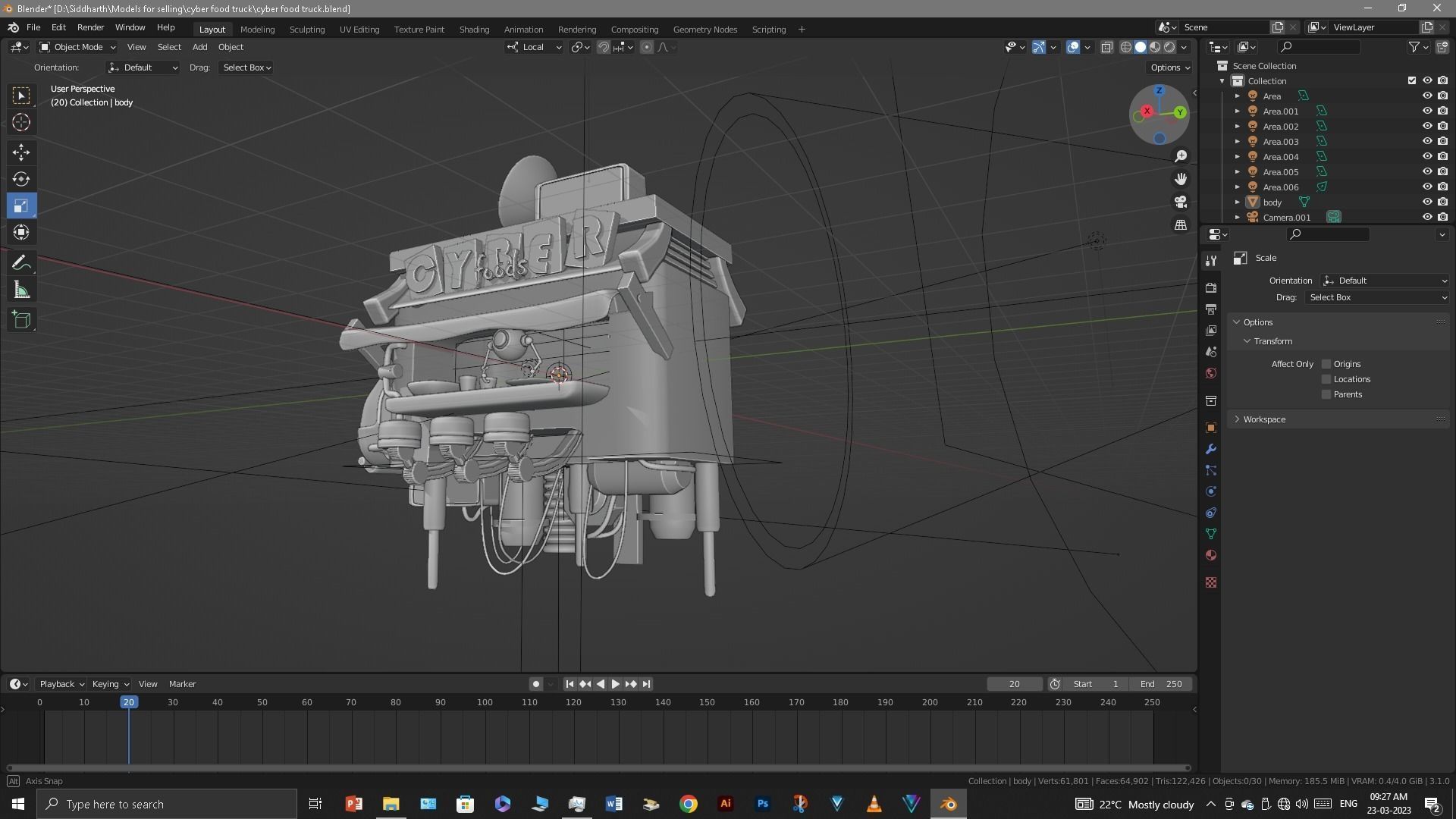Switch to the Shading workspace tab
1456x819 pixels.
[474, 30]
